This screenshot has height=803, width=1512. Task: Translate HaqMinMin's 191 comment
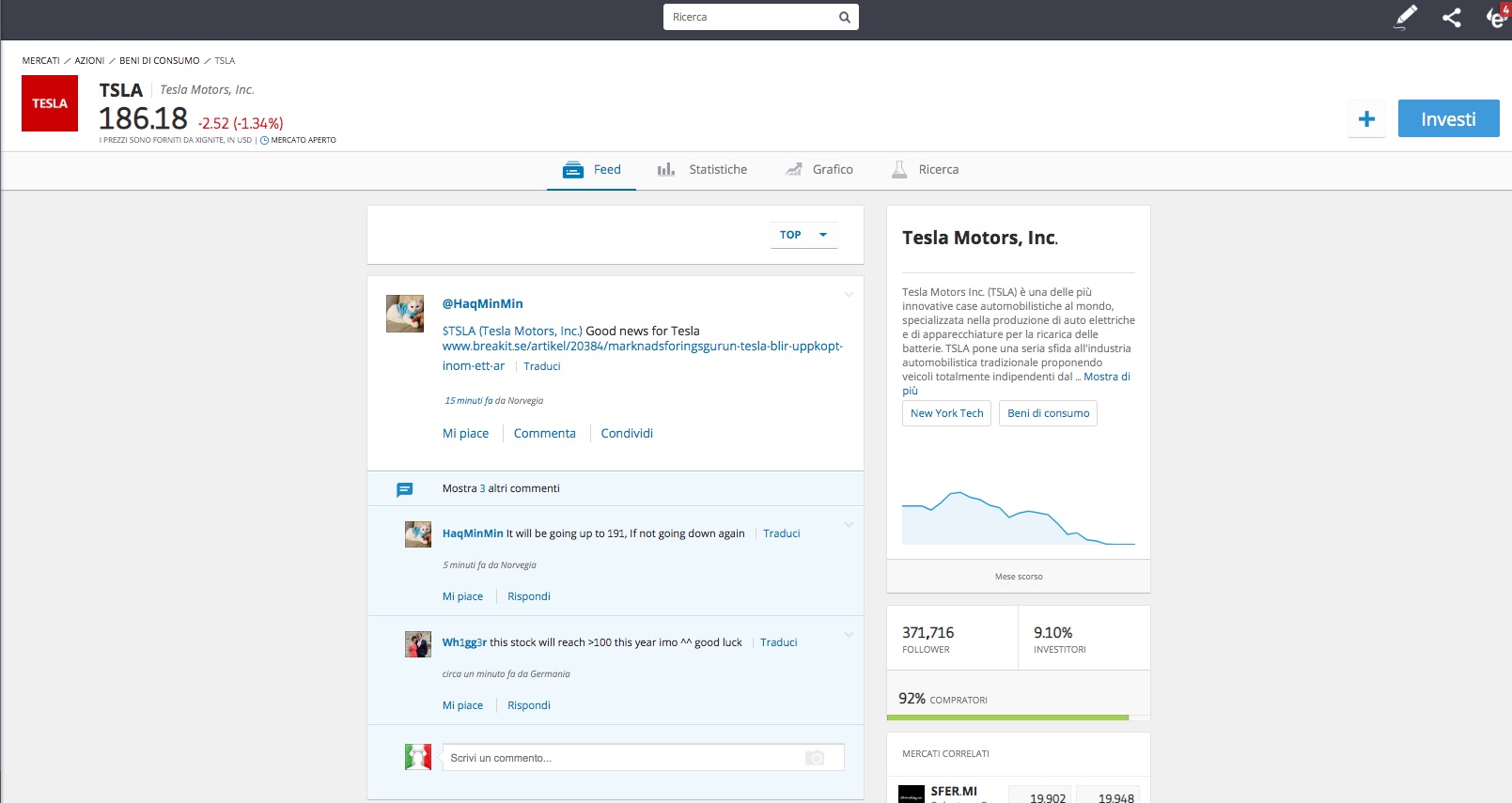[x=782, y=533]
